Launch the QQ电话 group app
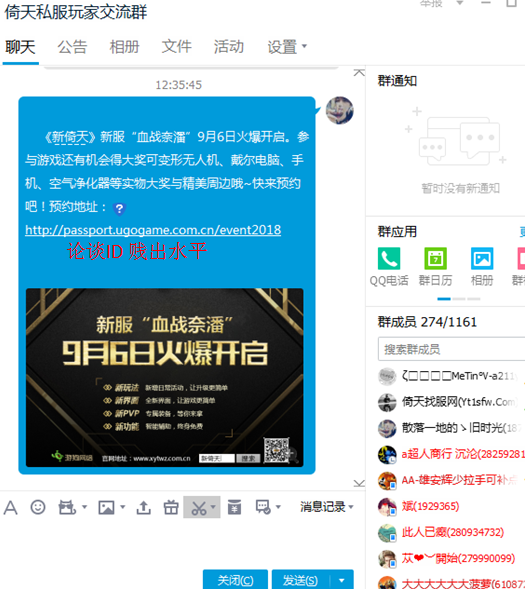Screen dimensions: 525x589 tap(389, 267)
